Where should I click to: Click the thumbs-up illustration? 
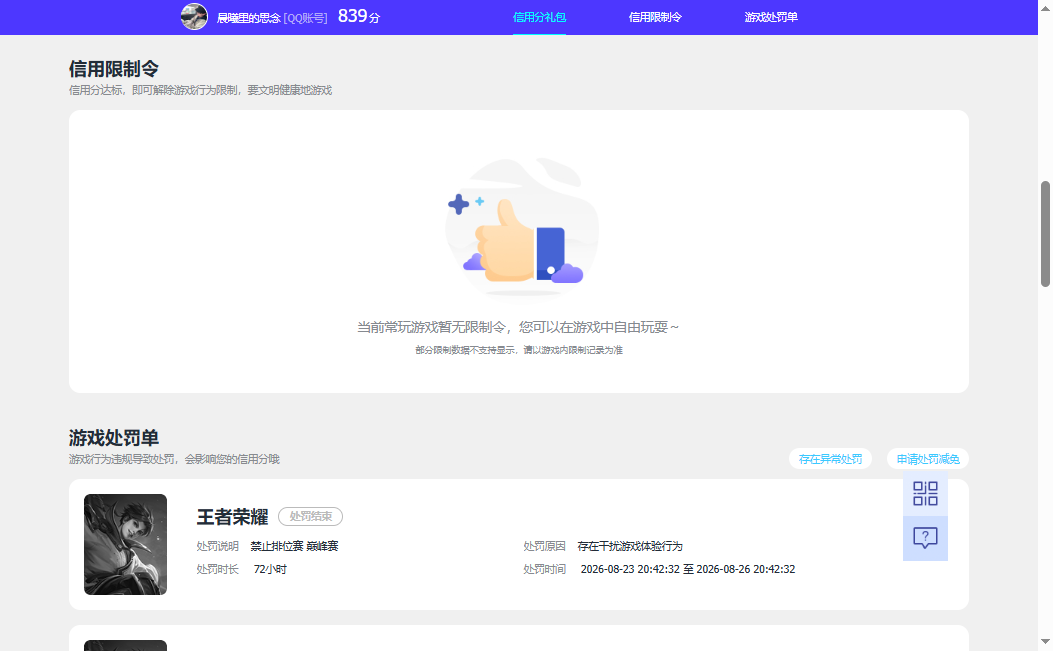[x=521, y=228]
